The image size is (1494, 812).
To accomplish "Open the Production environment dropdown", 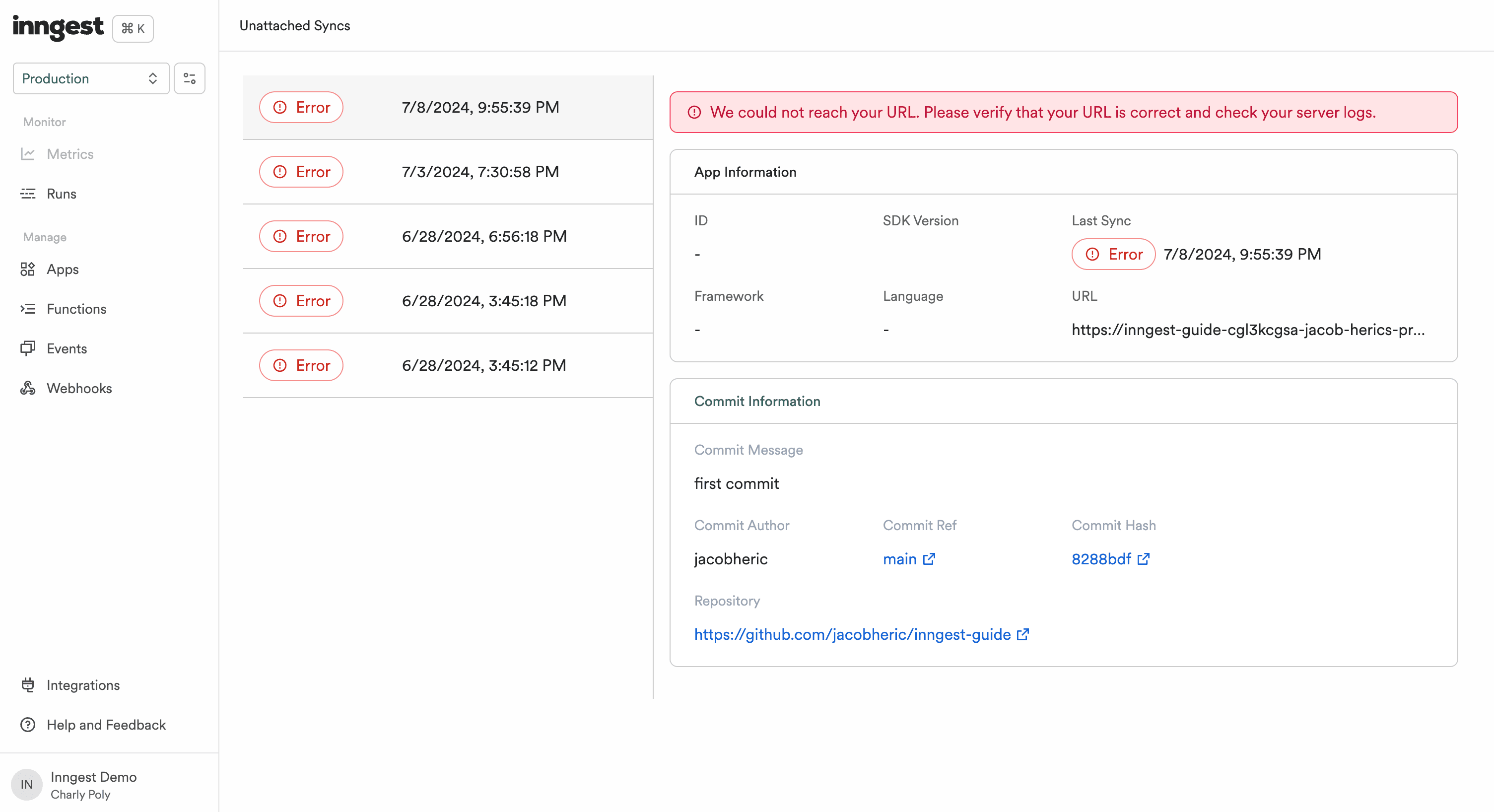I will [x=90, y=78].
